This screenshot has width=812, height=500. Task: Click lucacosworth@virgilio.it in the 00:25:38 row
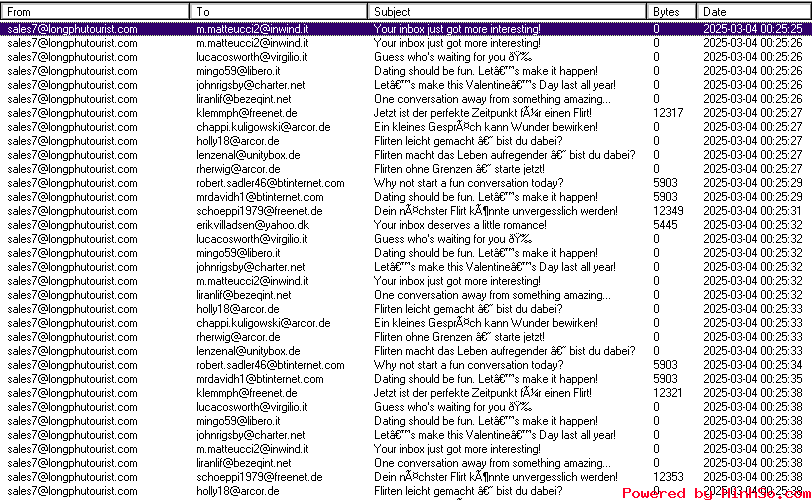[252, 406]
